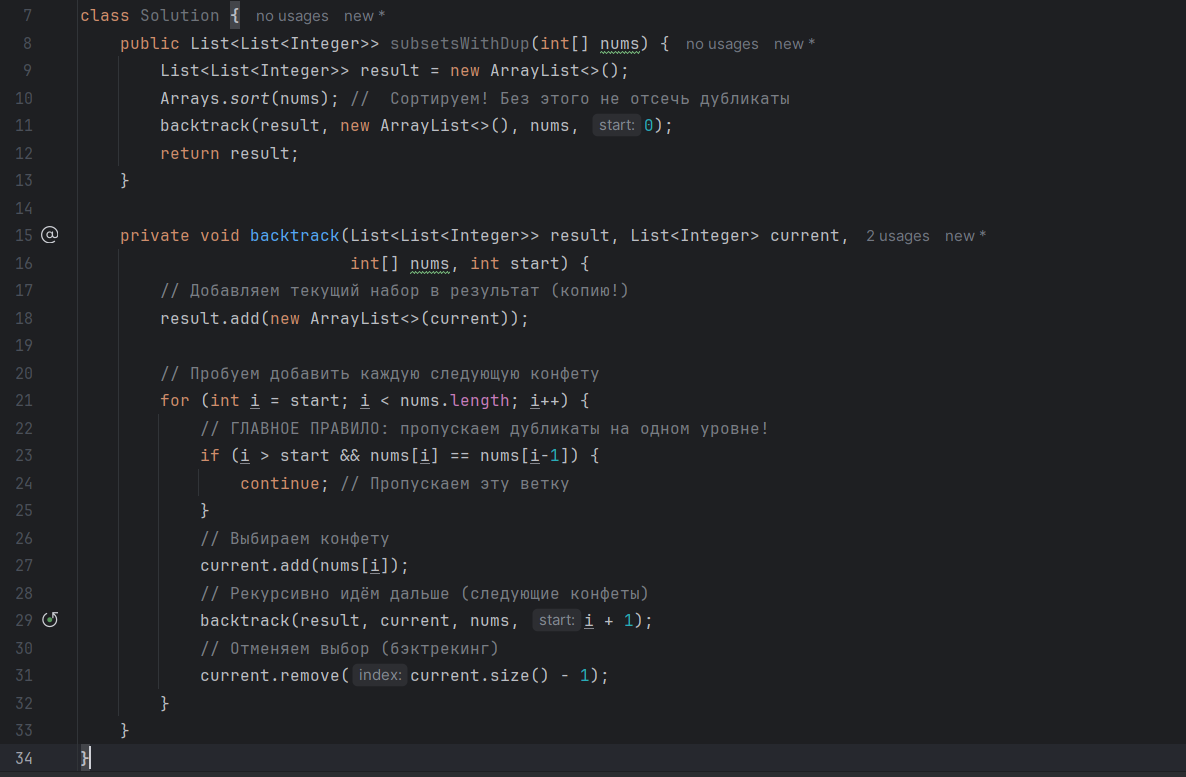Click the @ gutter icon on line 15
Viewport: 1186px width, 777px height.
coord(50,235)
